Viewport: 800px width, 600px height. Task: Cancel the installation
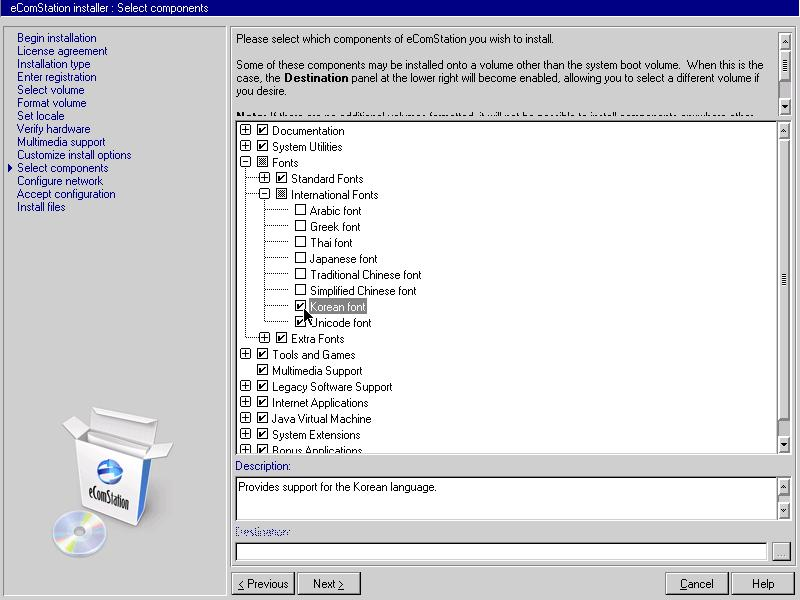click(x=697, y=584)
